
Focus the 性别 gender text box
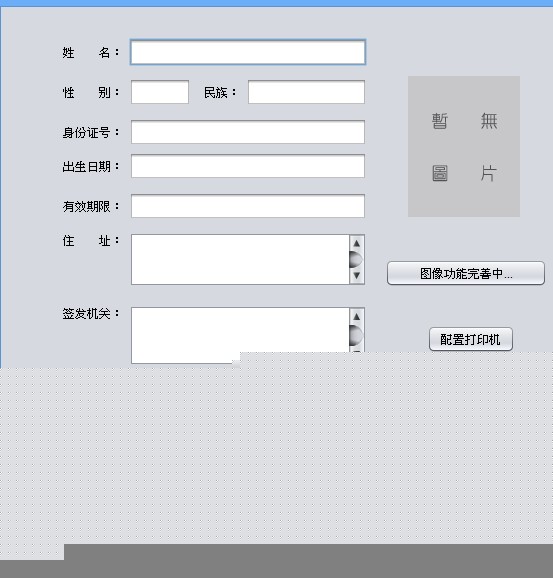[160, 92]
